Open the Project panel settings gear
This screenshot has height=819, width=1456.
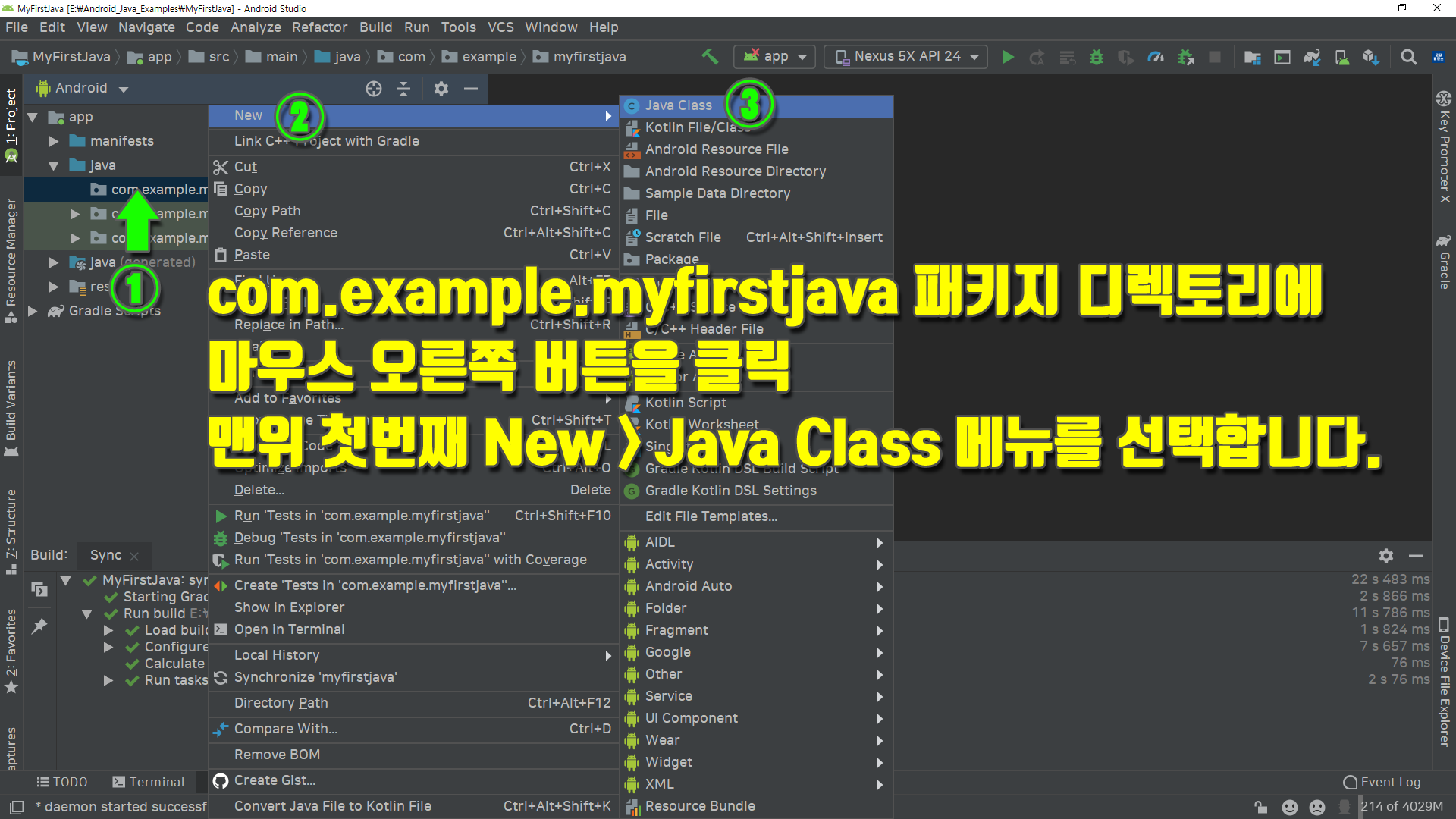click(x=441, y=89)
